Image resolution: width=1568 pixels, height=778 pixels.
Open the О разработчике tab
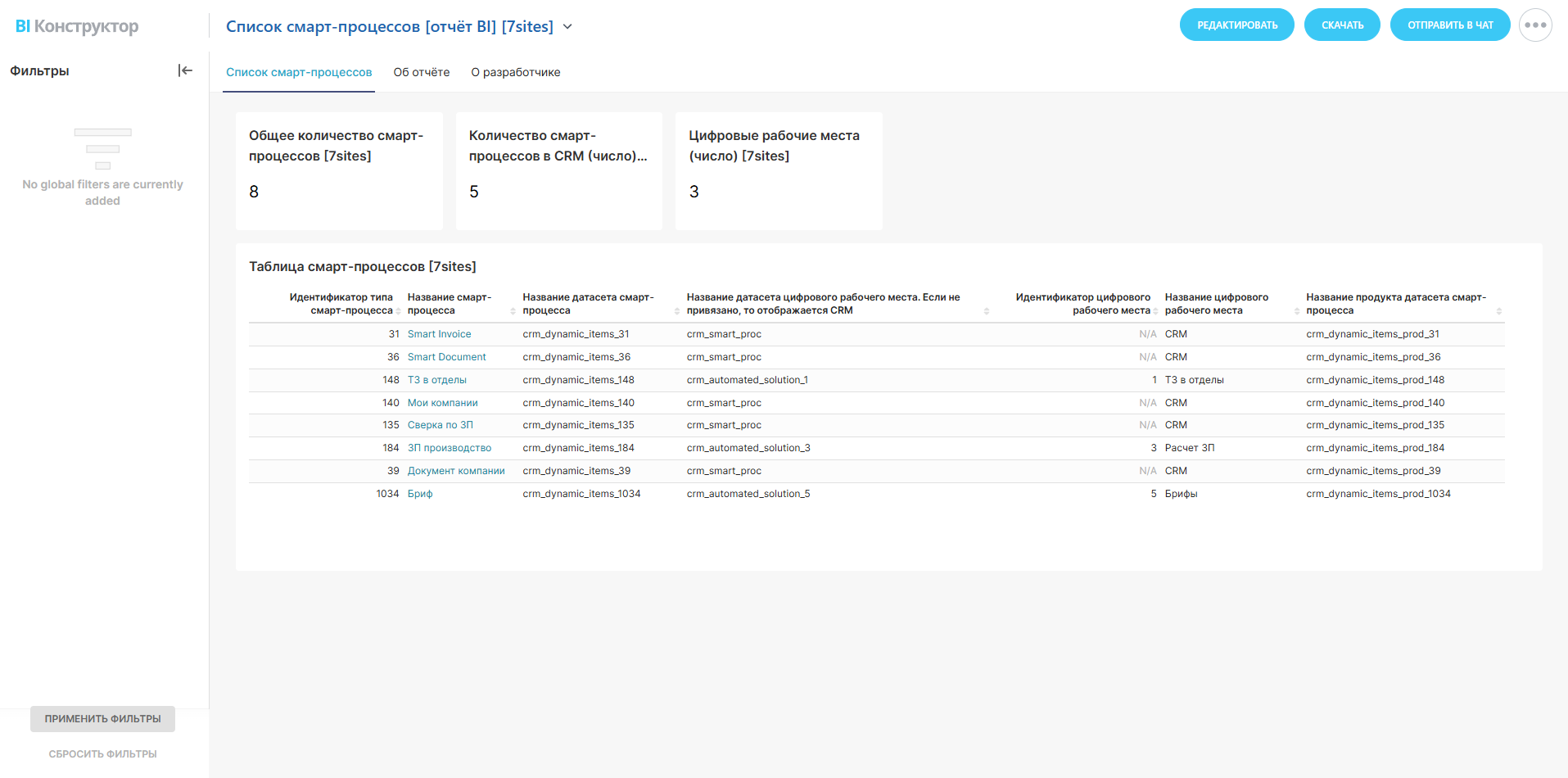pos(515,72)
